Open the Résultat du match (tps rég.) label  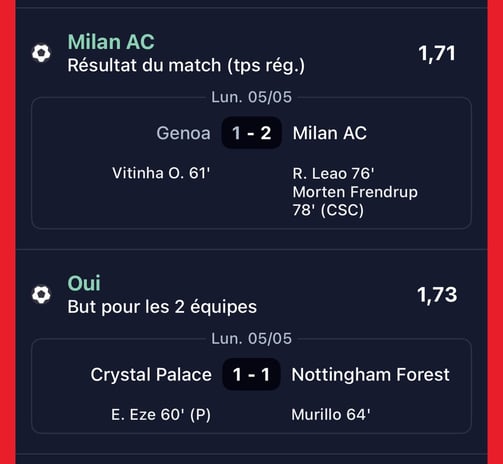pos(186,65)
